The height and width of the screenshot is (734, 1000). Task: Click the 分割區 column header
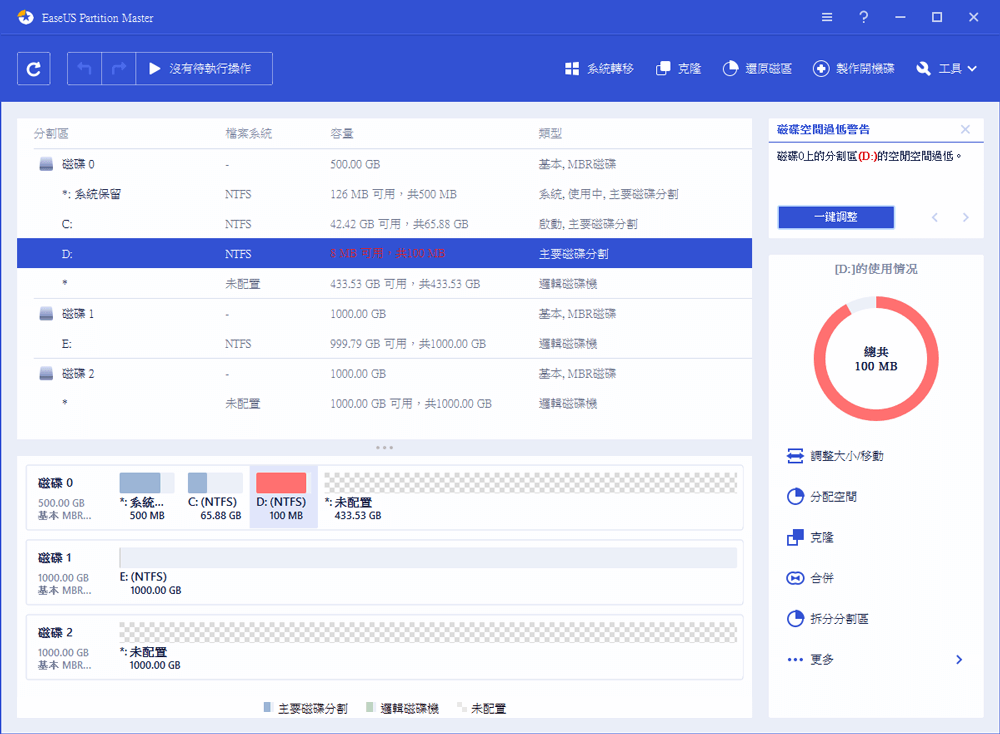[51, 133]
